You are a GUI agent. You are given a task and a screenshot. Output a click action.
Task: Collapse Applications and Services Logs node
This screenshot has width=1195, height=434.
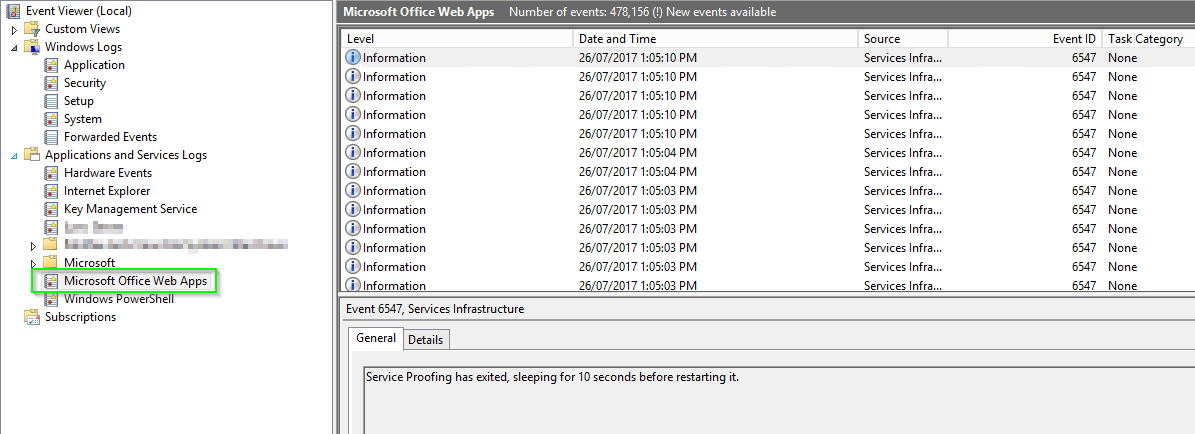[x=14, y=156]
